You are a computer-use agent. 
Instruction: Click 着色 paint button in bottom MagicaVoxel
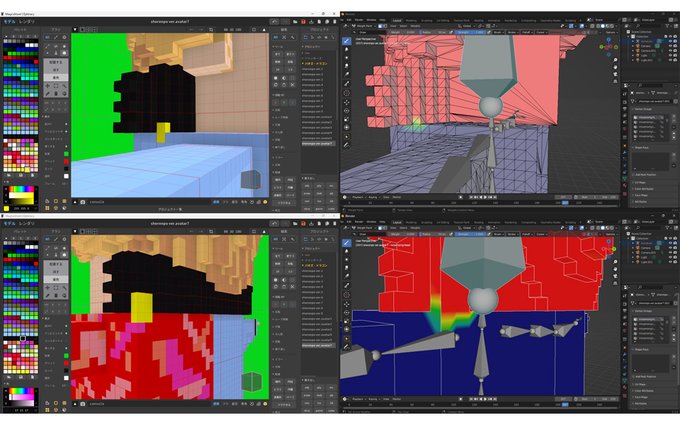[56, 279]
